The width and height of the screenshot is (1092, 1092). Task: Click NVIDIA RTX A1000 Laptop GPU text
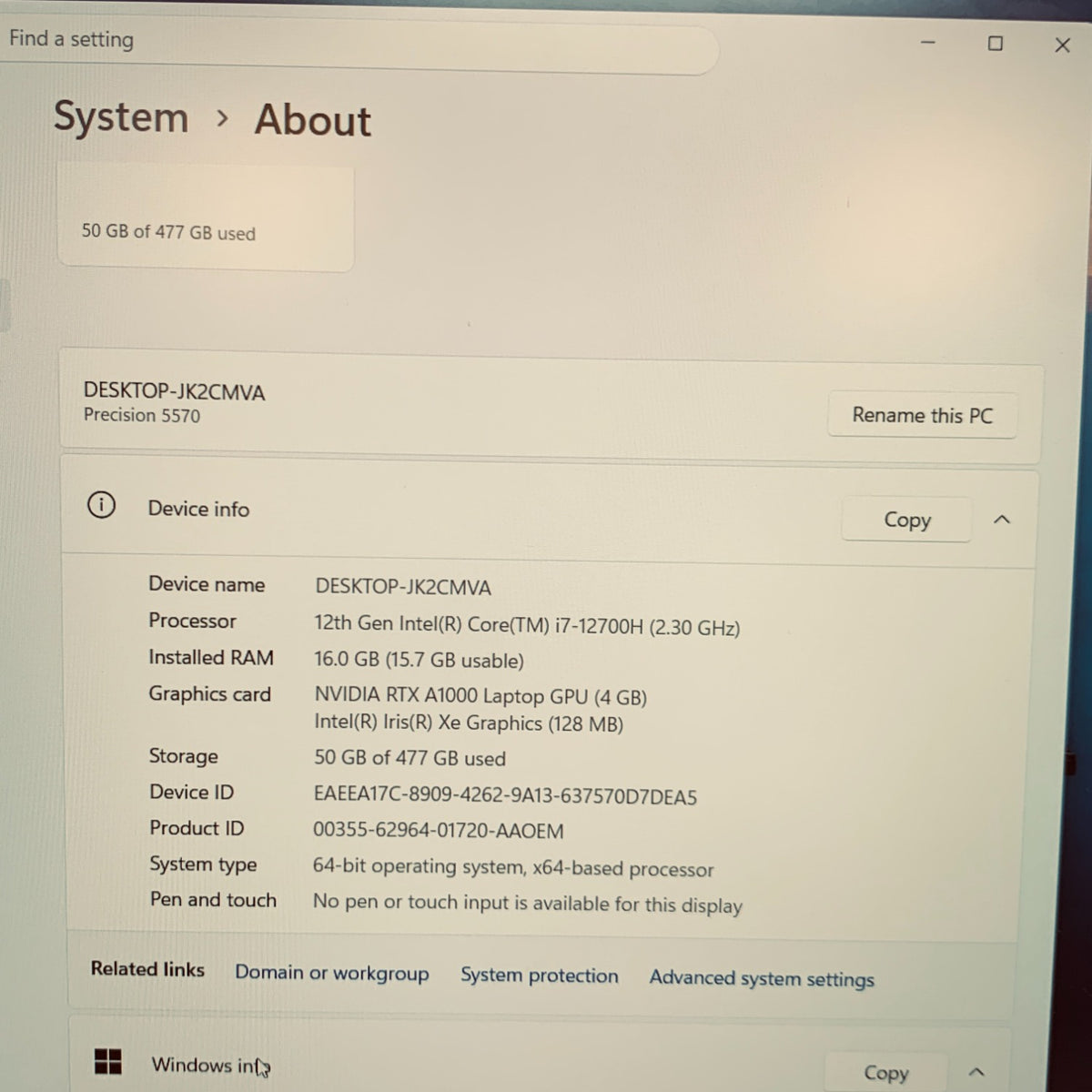[480, 696]
